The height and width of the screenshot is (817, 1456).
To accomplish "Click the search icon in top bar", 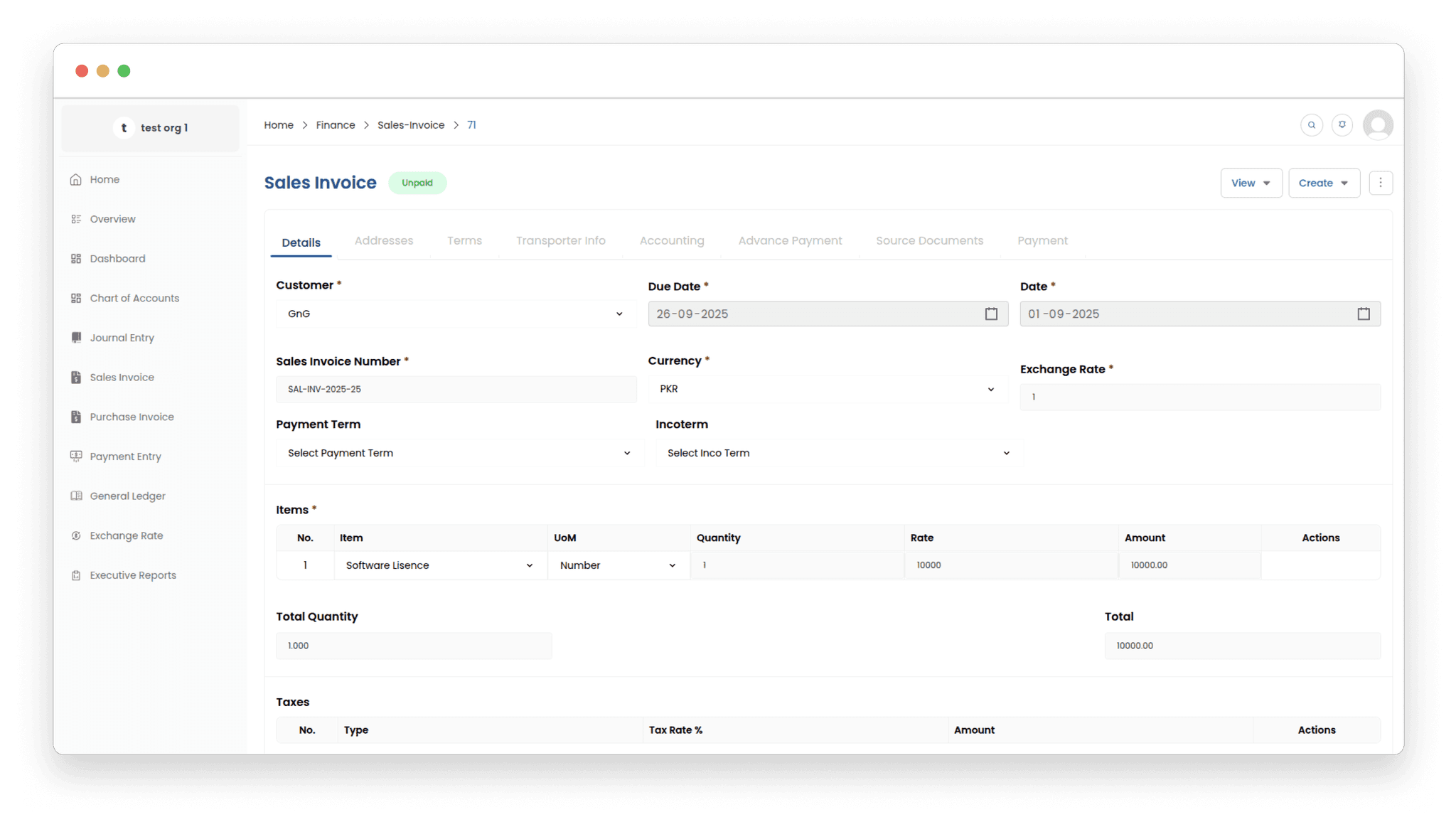I will point(1311,124).
